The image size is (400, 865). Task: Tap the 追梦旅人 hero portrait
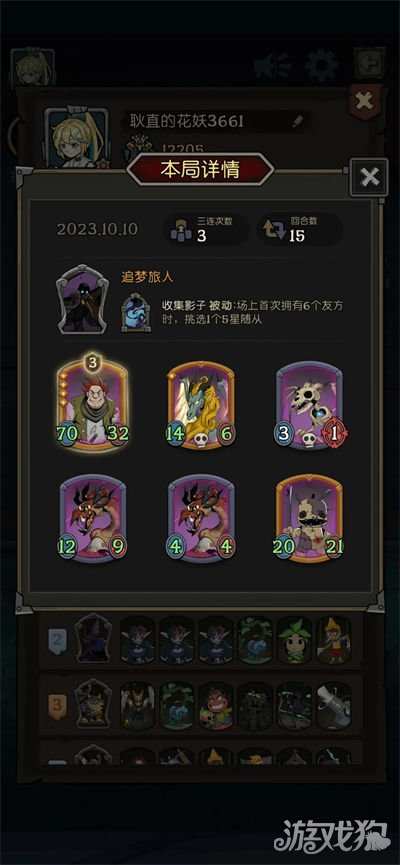[x=82, y=299]
